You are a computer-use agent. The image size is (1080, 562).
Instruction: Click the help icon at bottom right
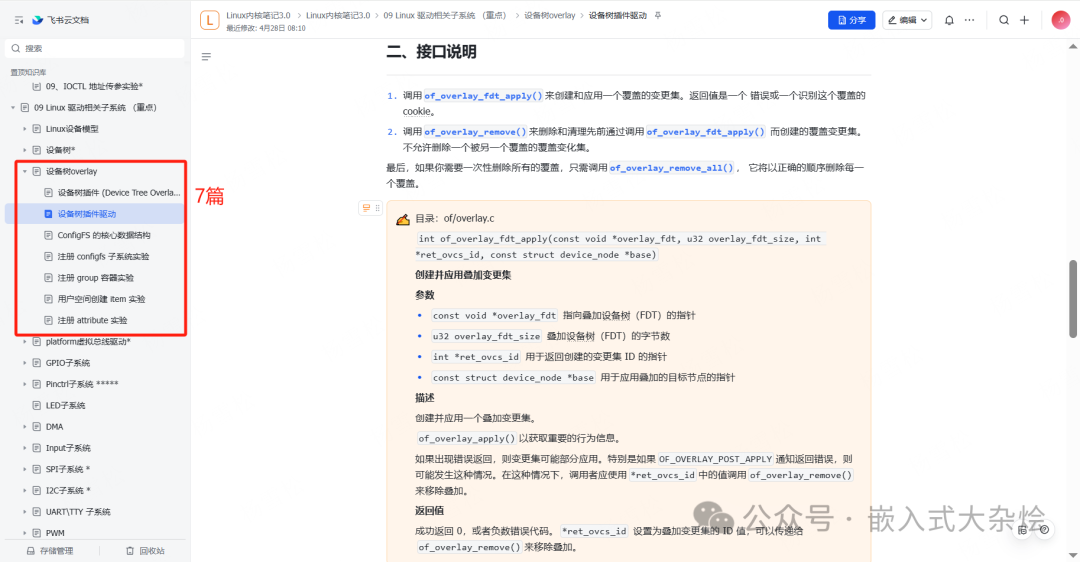coord(1045,530)
